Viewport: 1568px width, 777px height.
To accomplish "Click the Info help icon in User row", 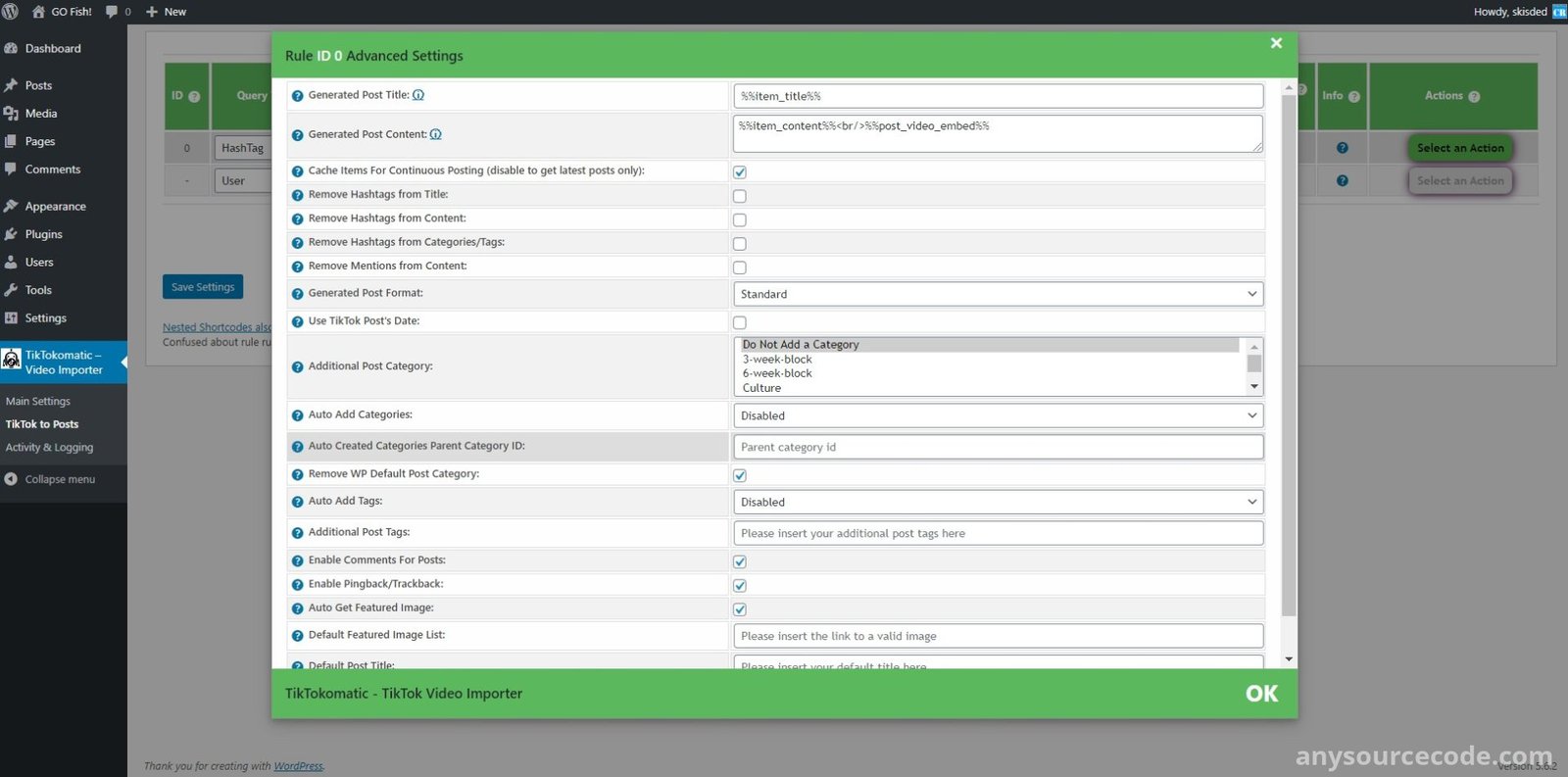I will (1342, 180).
